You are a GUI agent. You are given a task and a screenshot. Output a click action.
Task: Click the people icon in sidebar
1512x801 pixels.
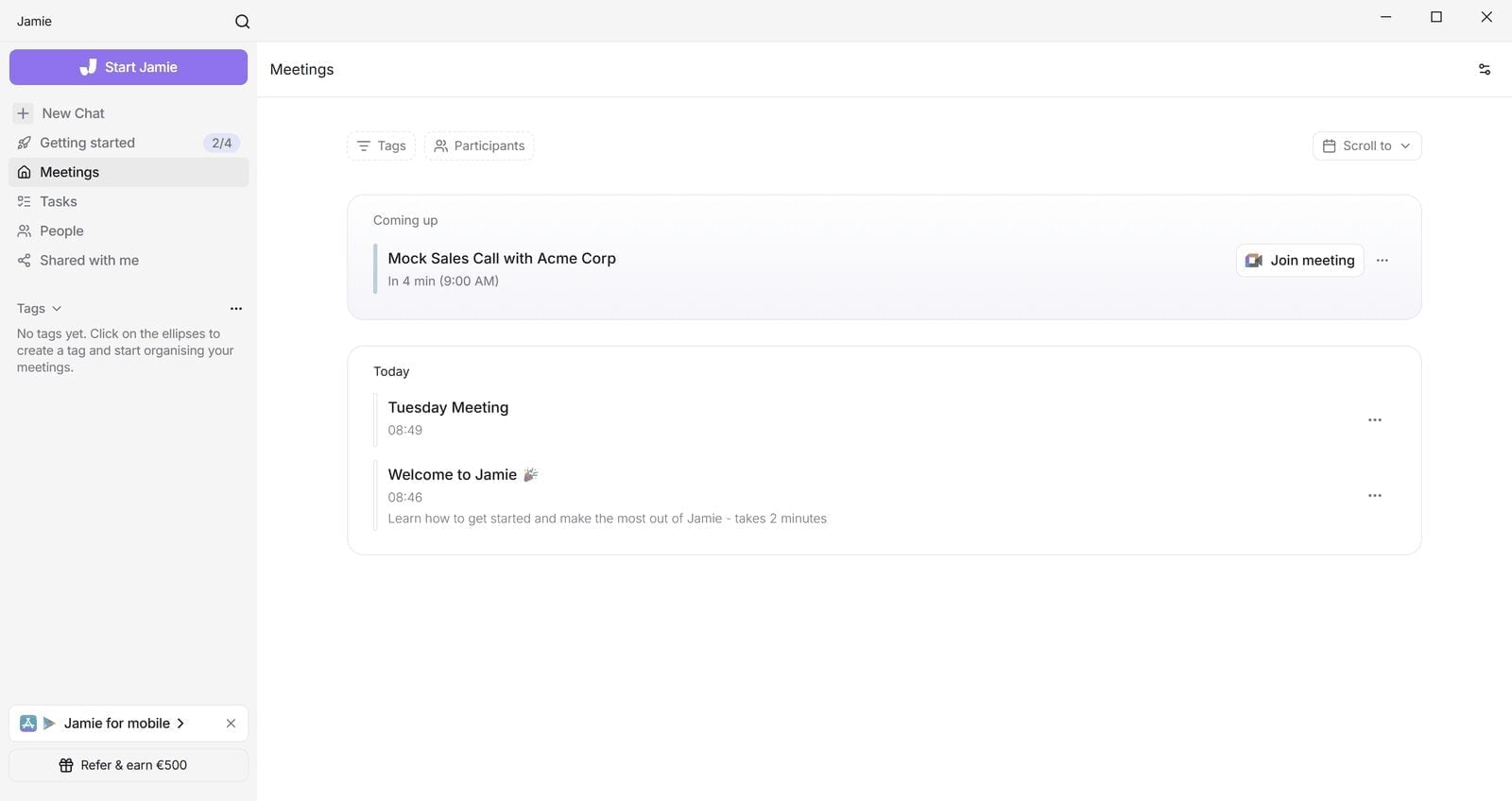click(x=25, y=231)
